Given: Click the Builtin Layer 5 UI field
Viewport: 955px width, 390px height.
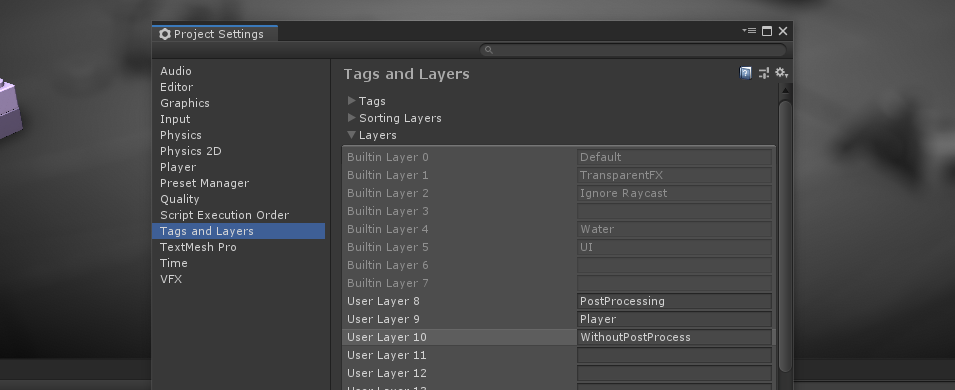Looking at the screenshot, I should [x=674, y=247].
